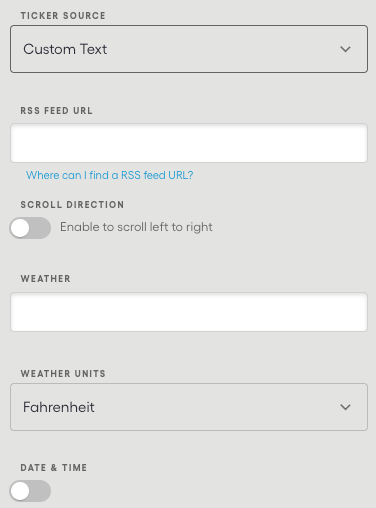
Task: Open the Weather Units dropdown
Action: point(189,407)
